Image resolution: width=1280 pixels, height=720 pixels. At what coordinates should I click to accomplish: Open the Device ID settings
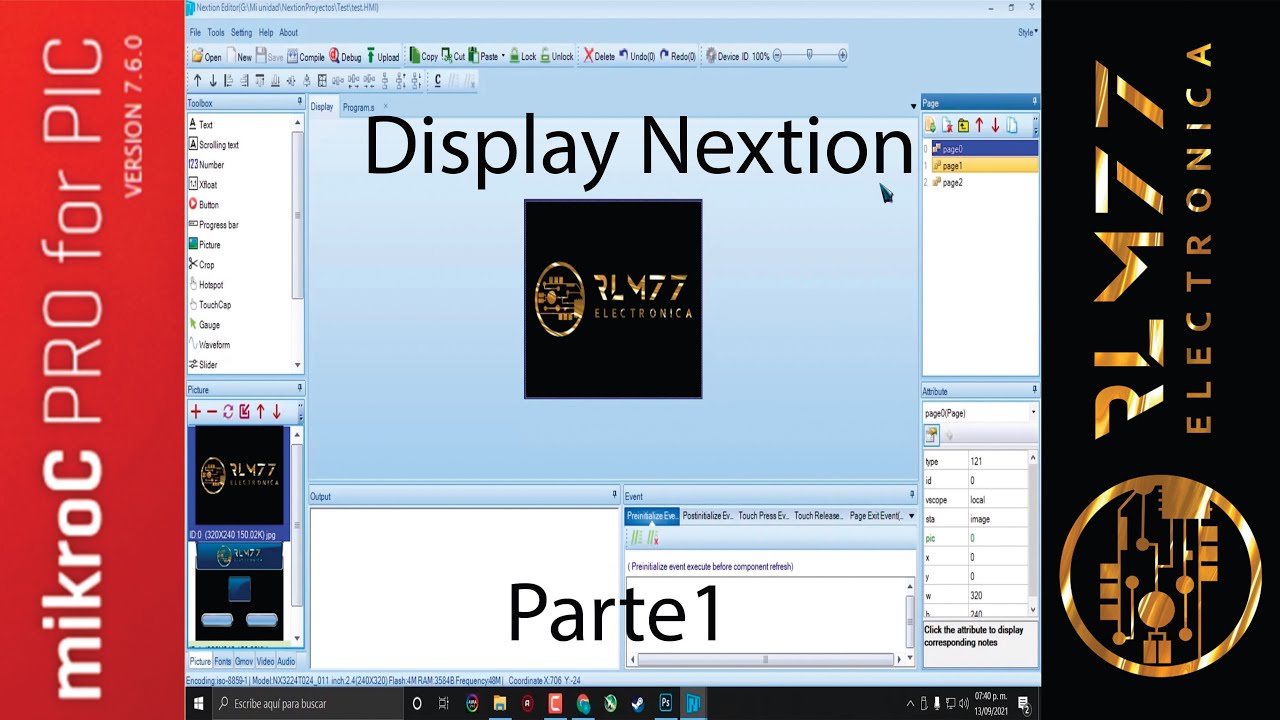point(727,57)
